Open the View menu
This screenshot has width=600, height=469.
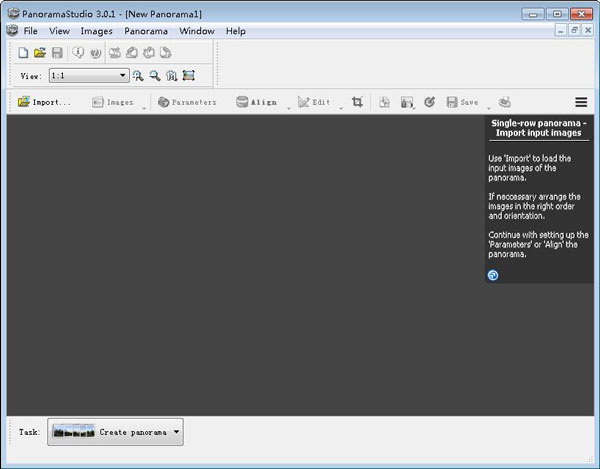[x=59, y=31]
